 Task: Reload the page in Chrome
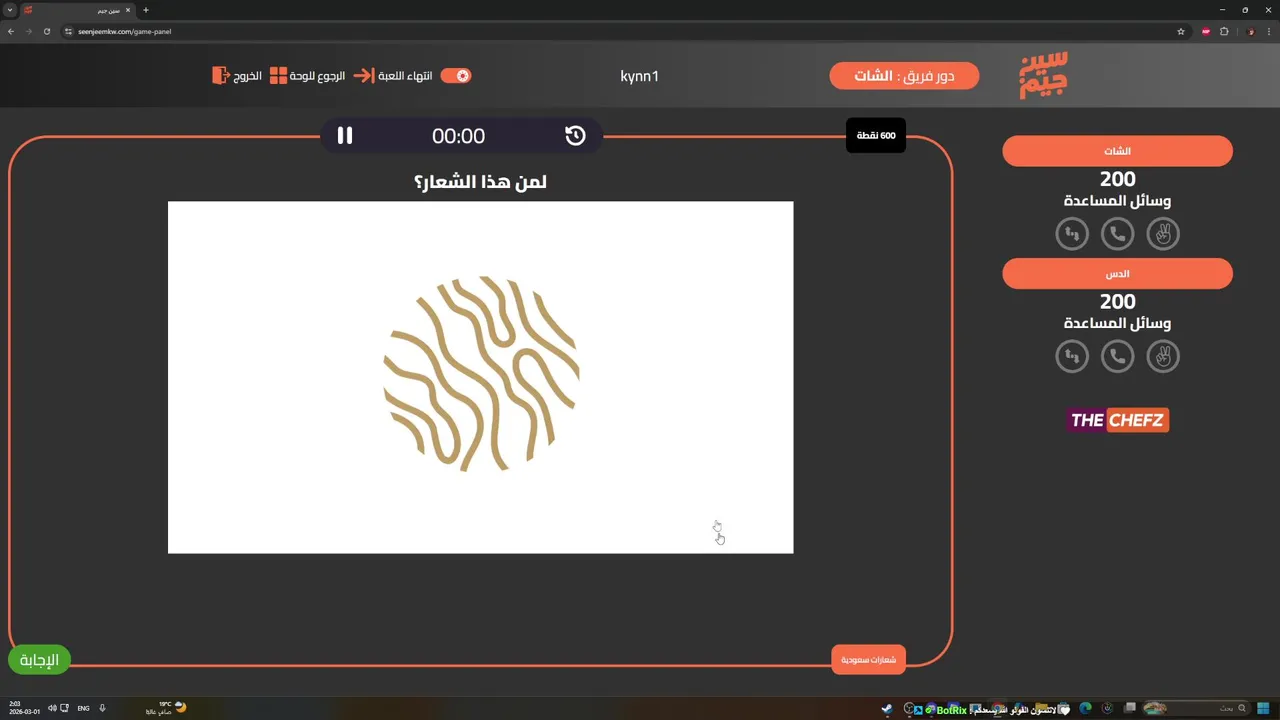(46, 31)
